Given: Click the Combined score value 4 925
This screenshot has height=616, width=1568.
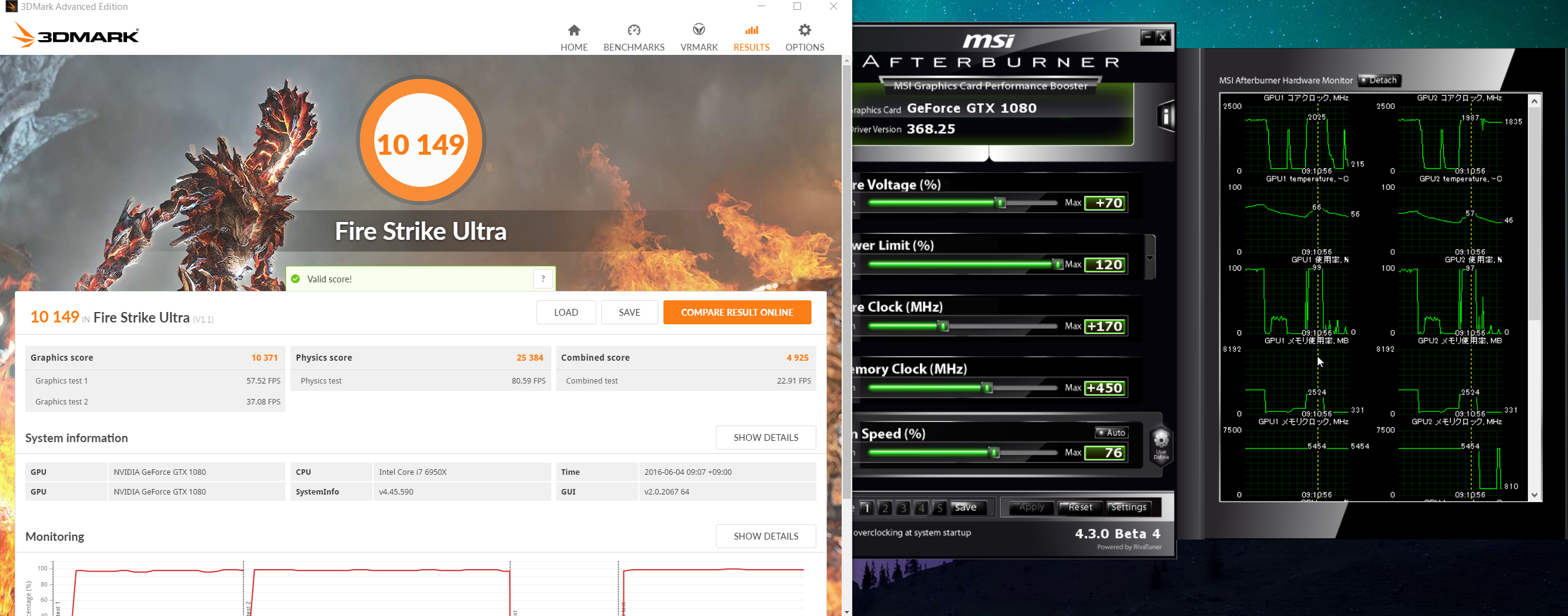Looking at the screenshot, I should [797, 358].
